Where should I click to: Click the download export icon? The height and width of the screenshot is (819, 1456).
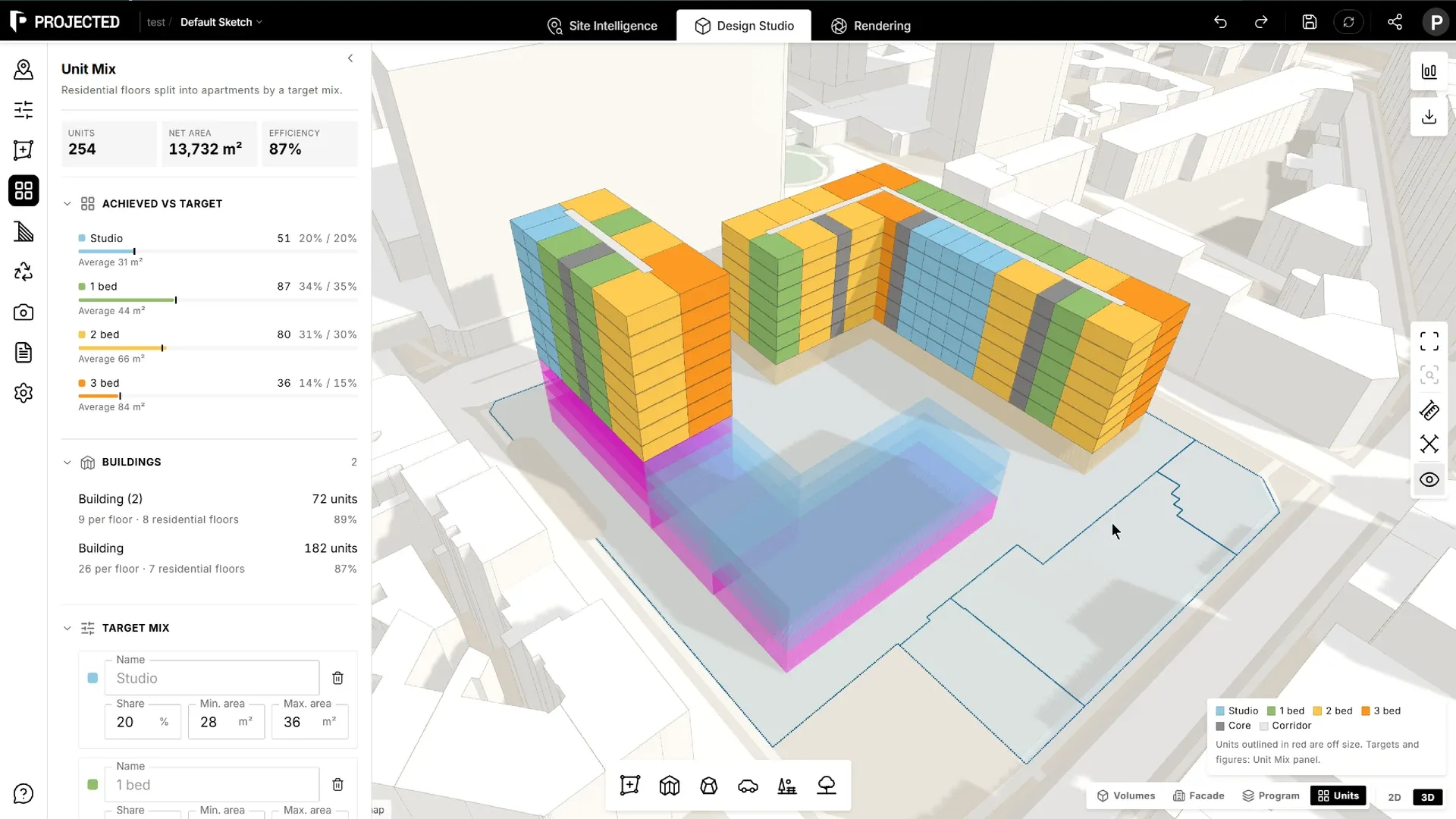[1429, 117]
